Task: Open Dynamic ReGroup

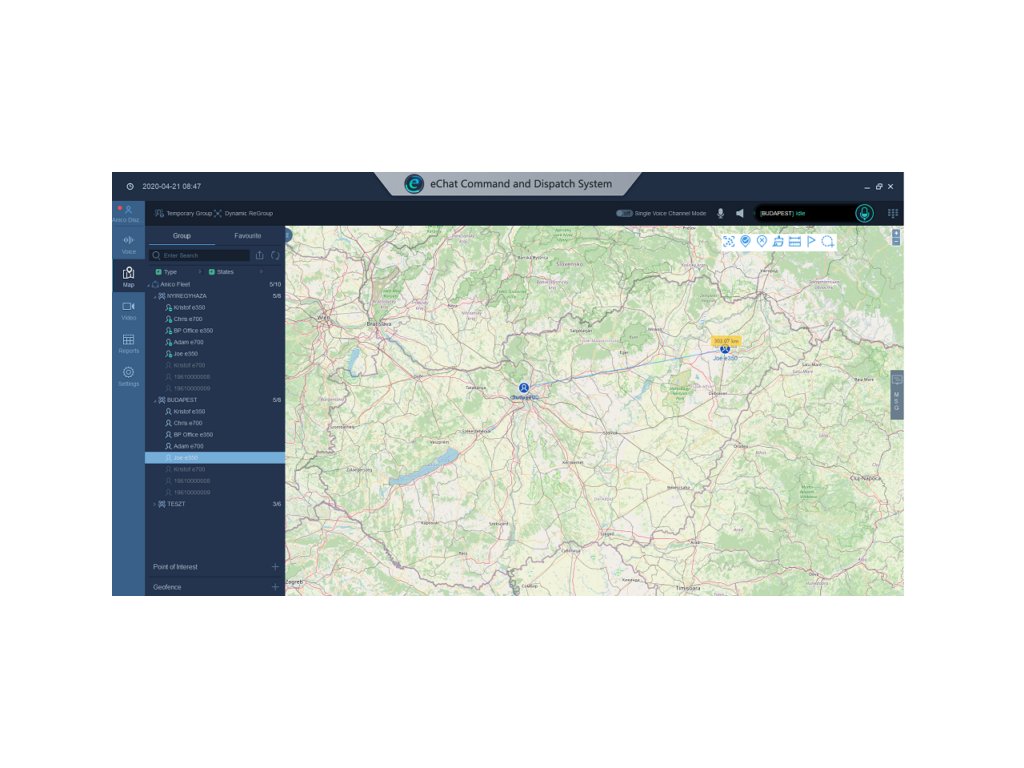Action: point(244,214)
